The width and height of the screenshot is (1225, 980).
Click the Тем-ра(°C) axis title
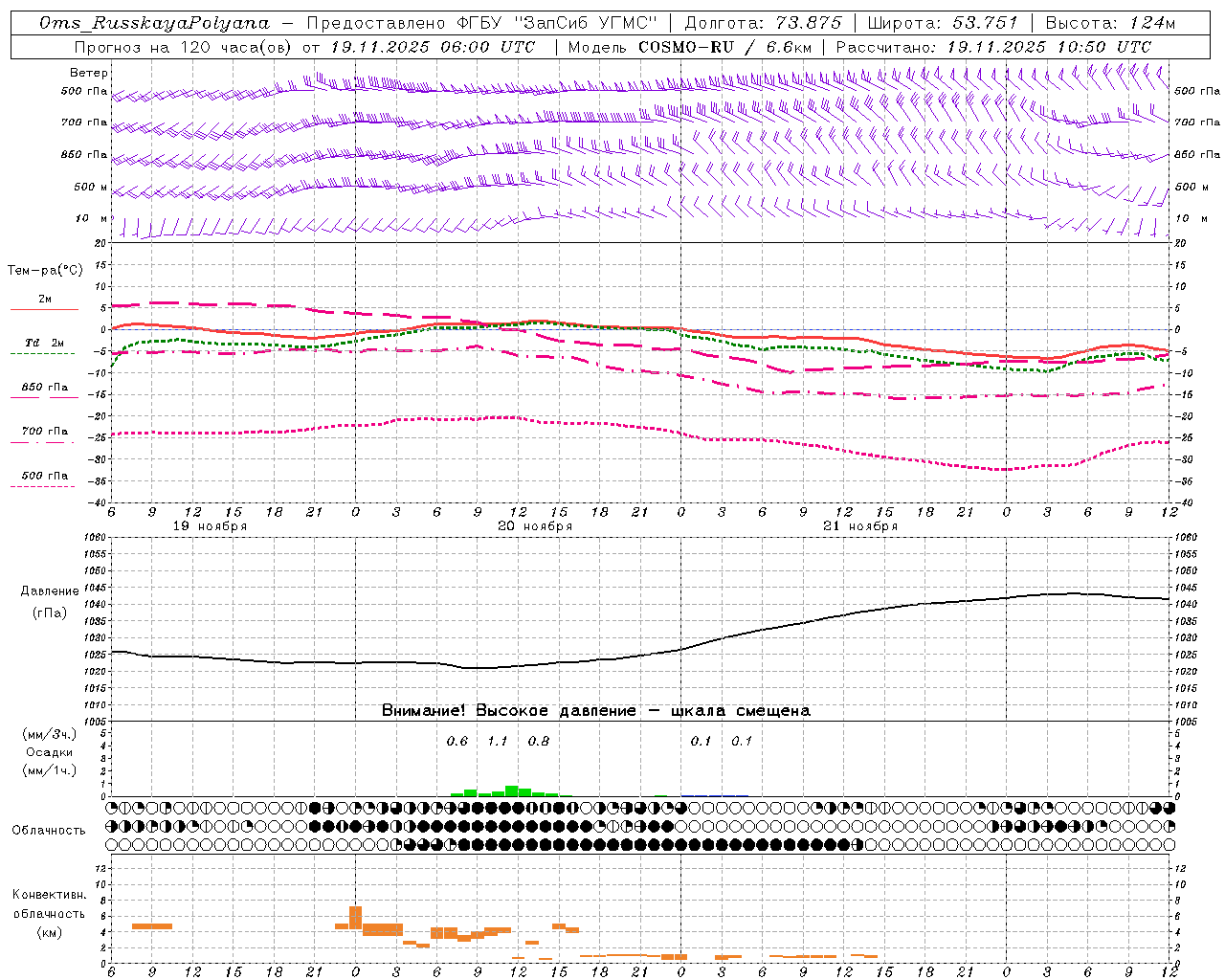(45, 271)
